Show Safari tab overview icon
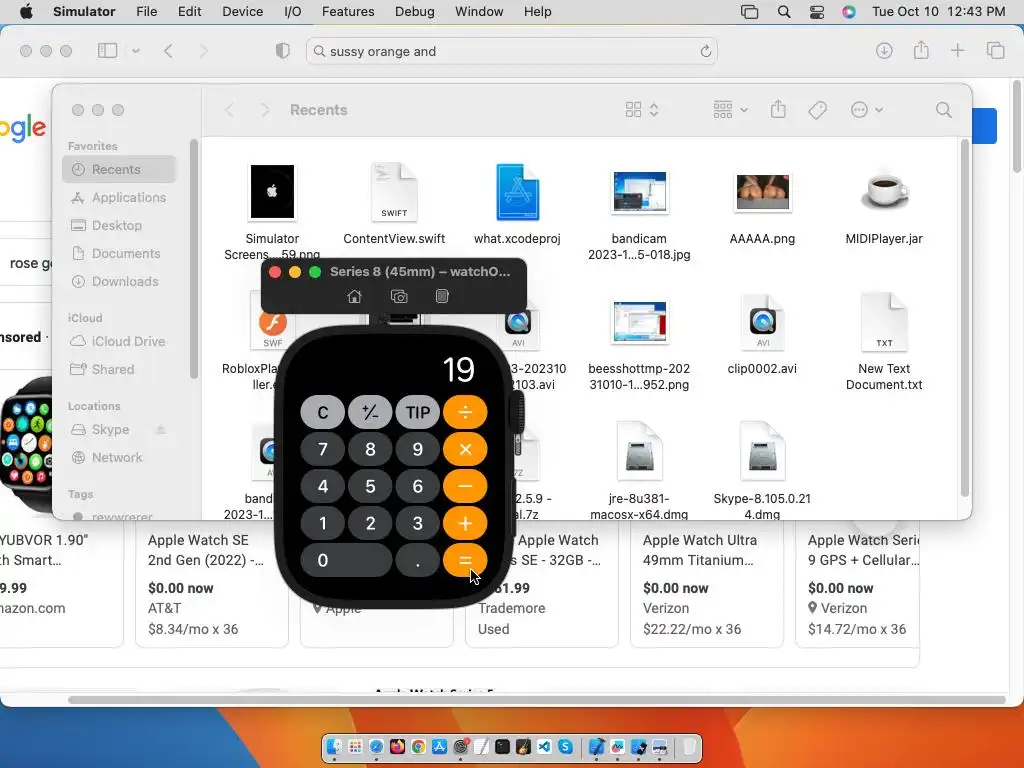 click(x=995, y=50)
